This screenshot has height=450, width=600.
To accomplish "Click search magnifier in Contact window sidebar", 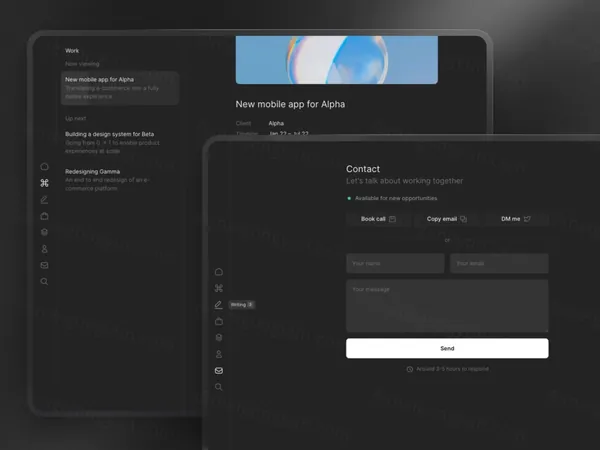I will [x=219, y=387].
